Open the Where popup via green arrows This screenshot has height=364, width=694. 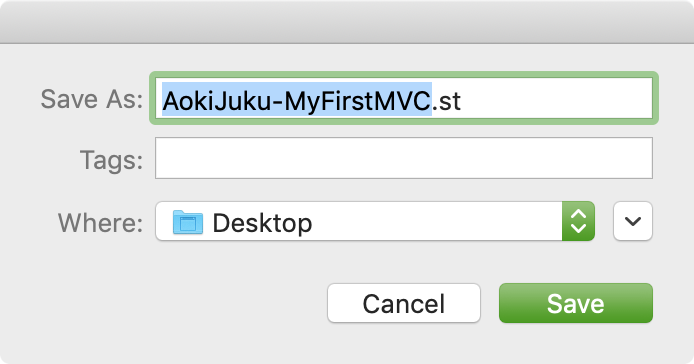[578, 221]
